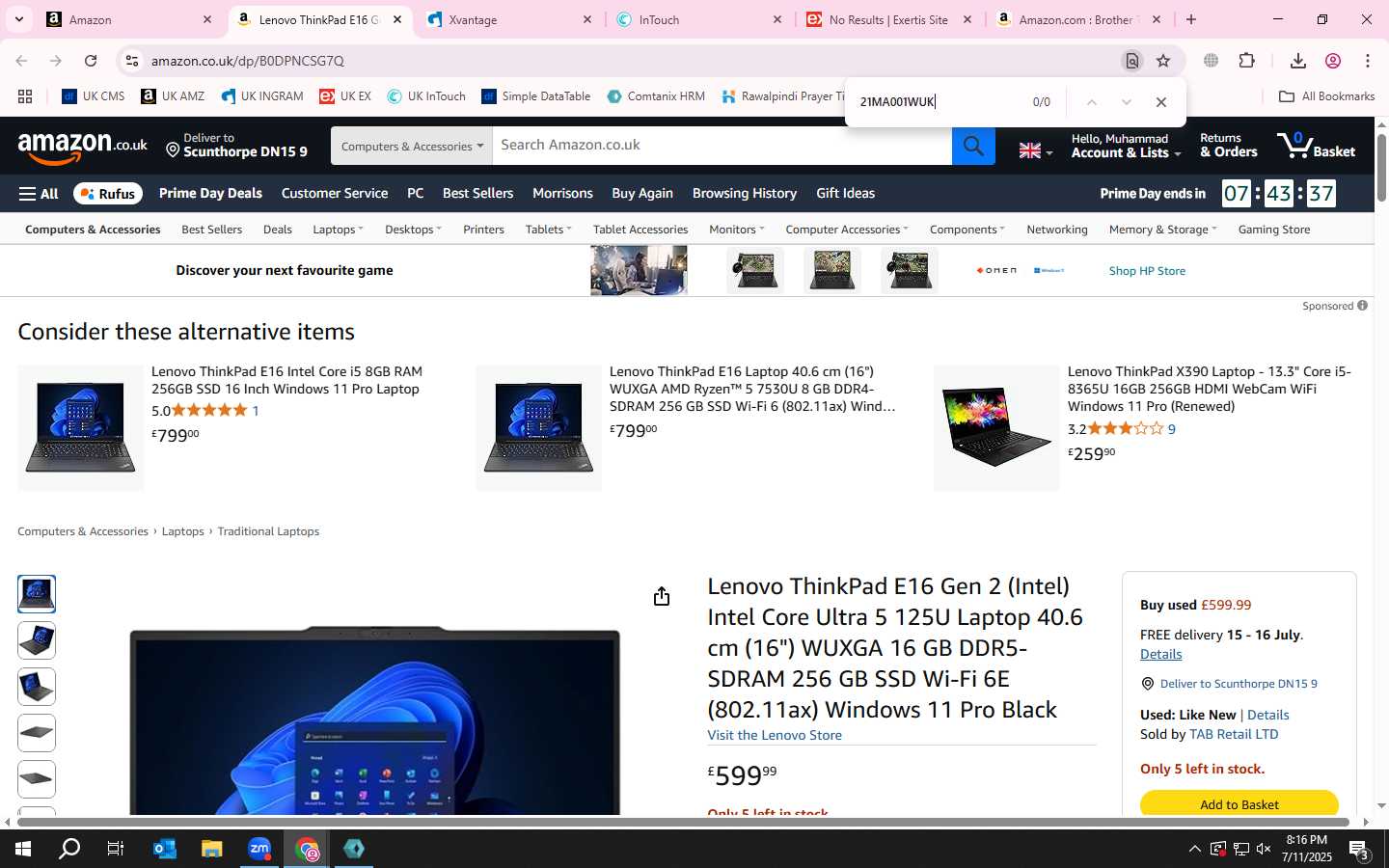The width and height of the screenshot is (1389, 868).
Task: Open Returns & Orders
Action: pyautogui.click(x=1229, y=146)
